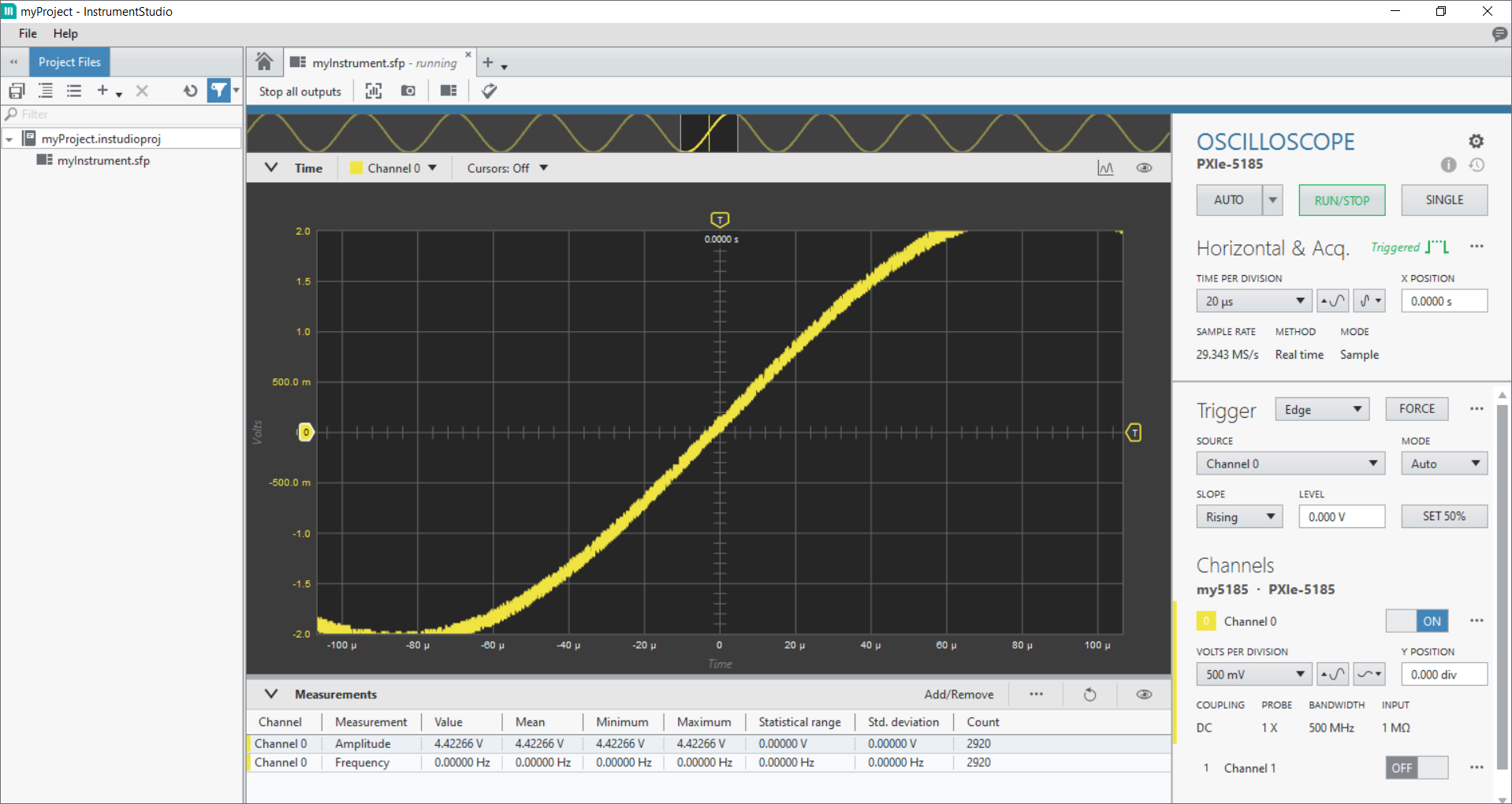Open the feedback chat bubble icon
This screenshot has height=804, width=1512.
coord(1499,34)
